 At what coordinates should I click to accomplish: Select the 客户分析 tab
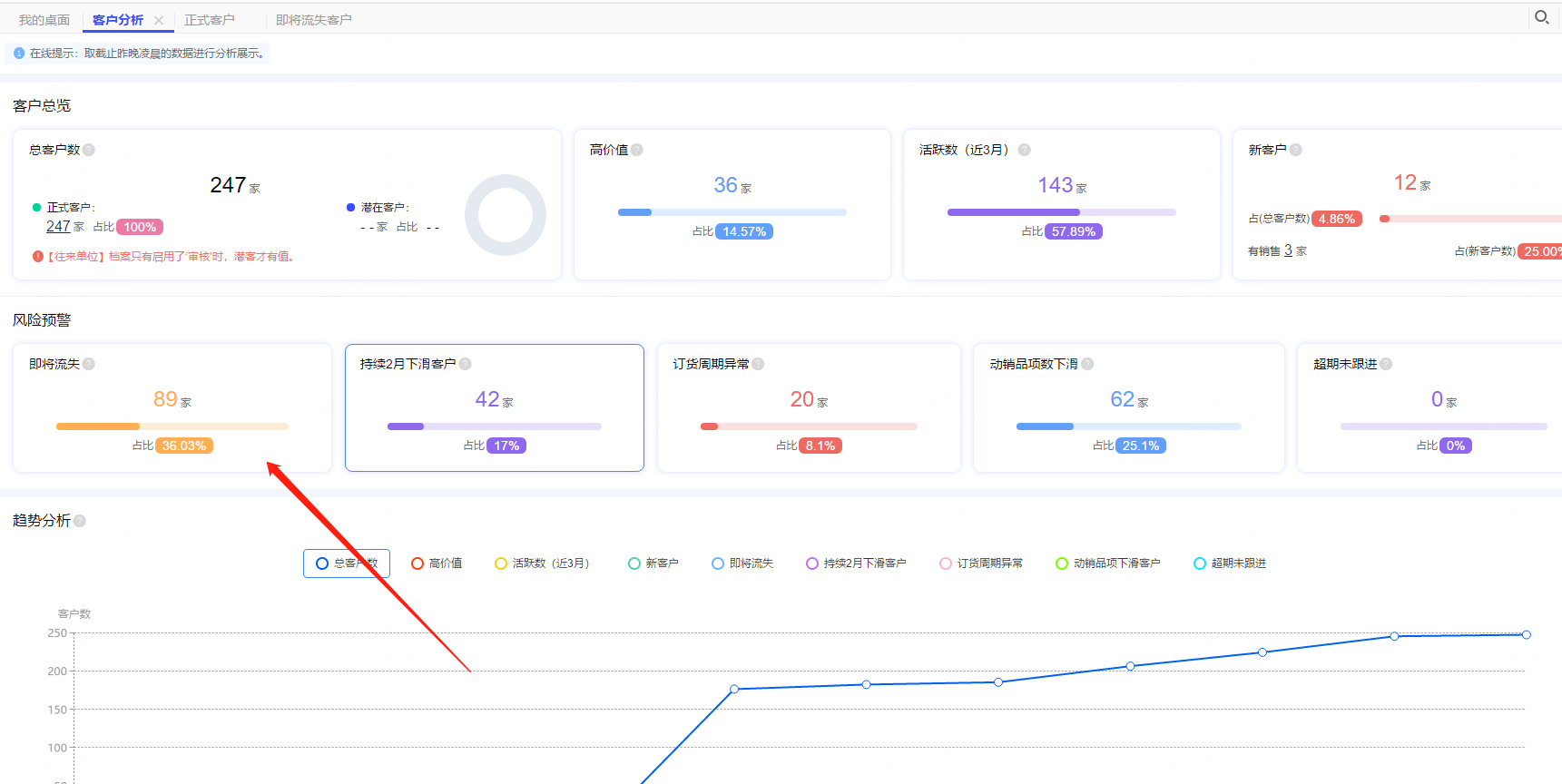point(118,20)
